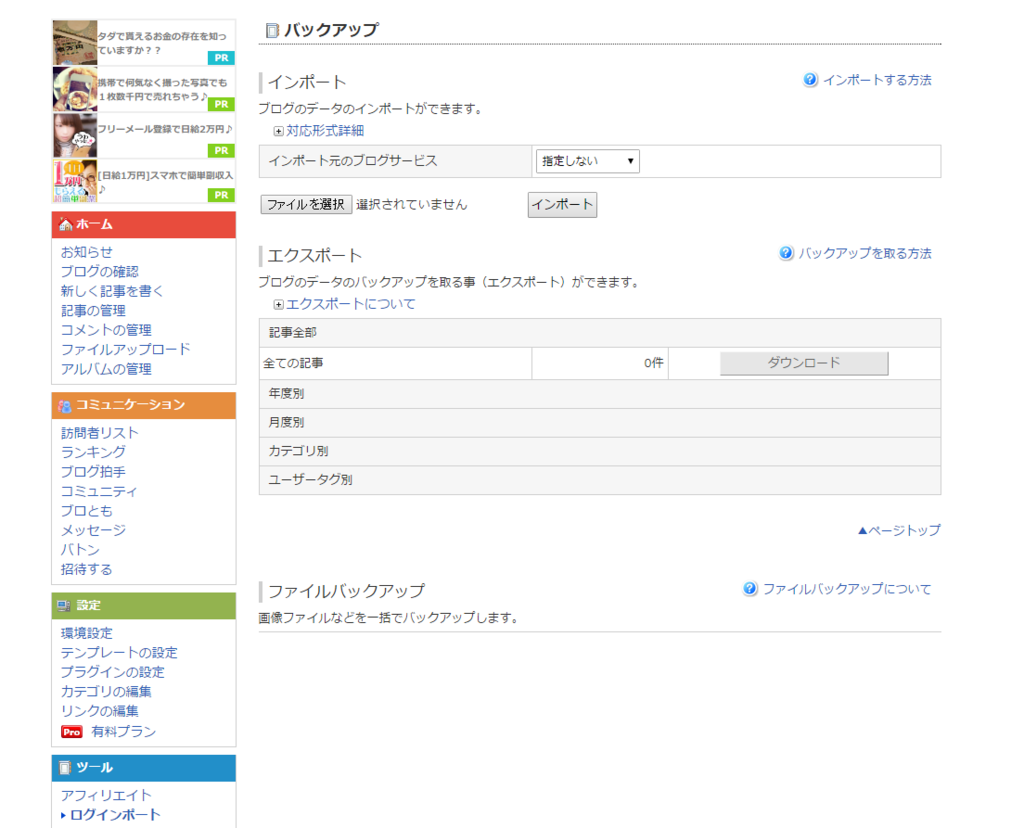
Task: Click the インポート button
Action: (x=562, y=204)
